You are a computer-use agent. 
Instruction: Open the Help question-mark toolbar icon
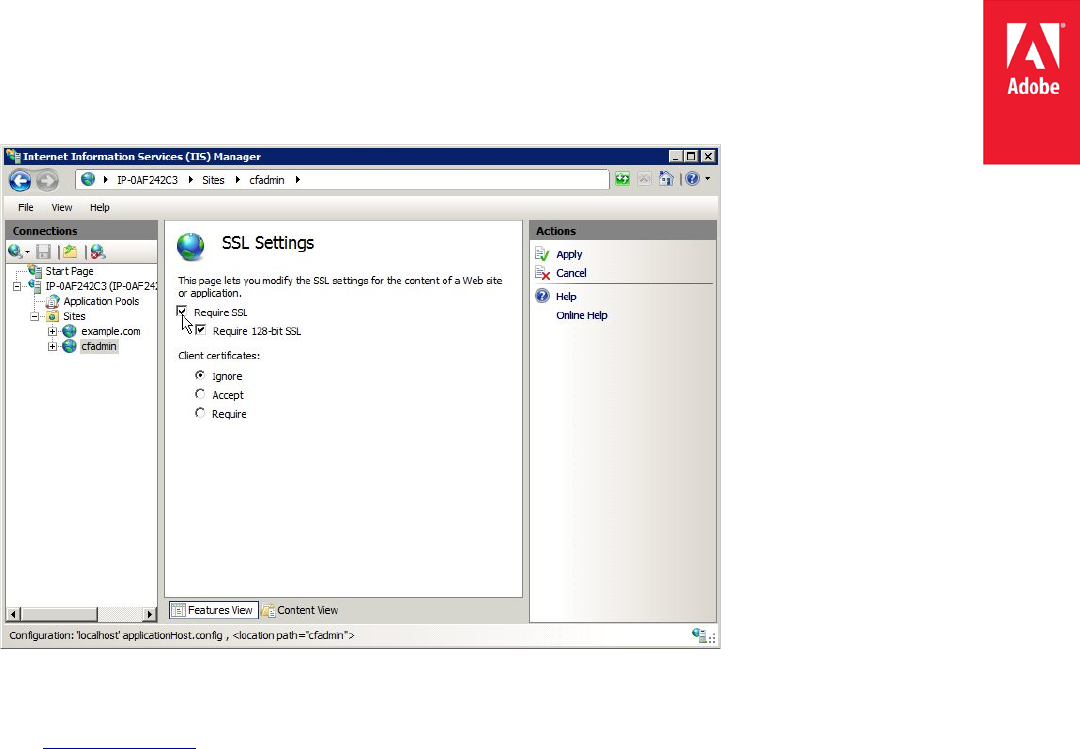(692, 179)
